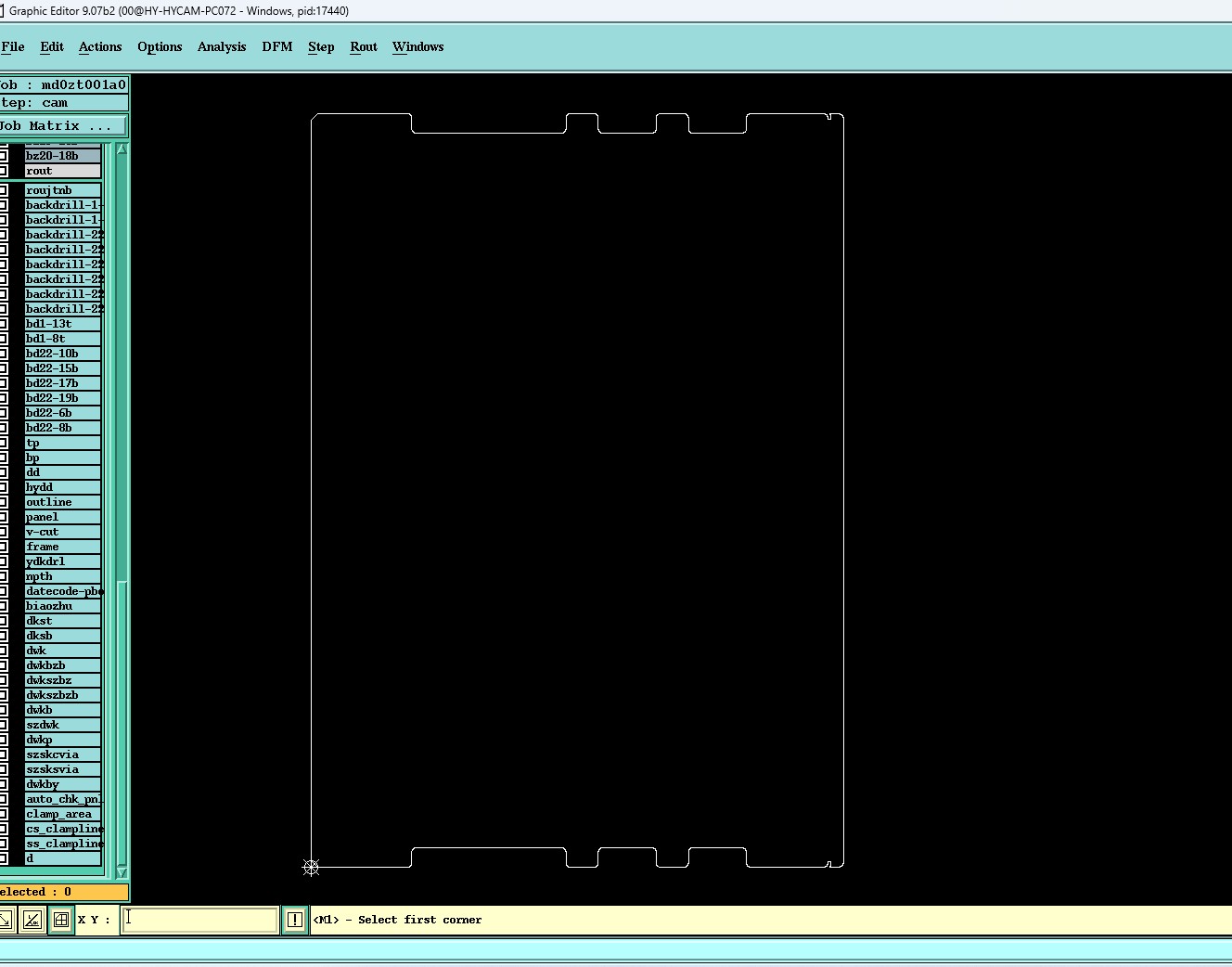Open the Windows menu
This screenshot has height=967, width=1232.
pos(418,46)
